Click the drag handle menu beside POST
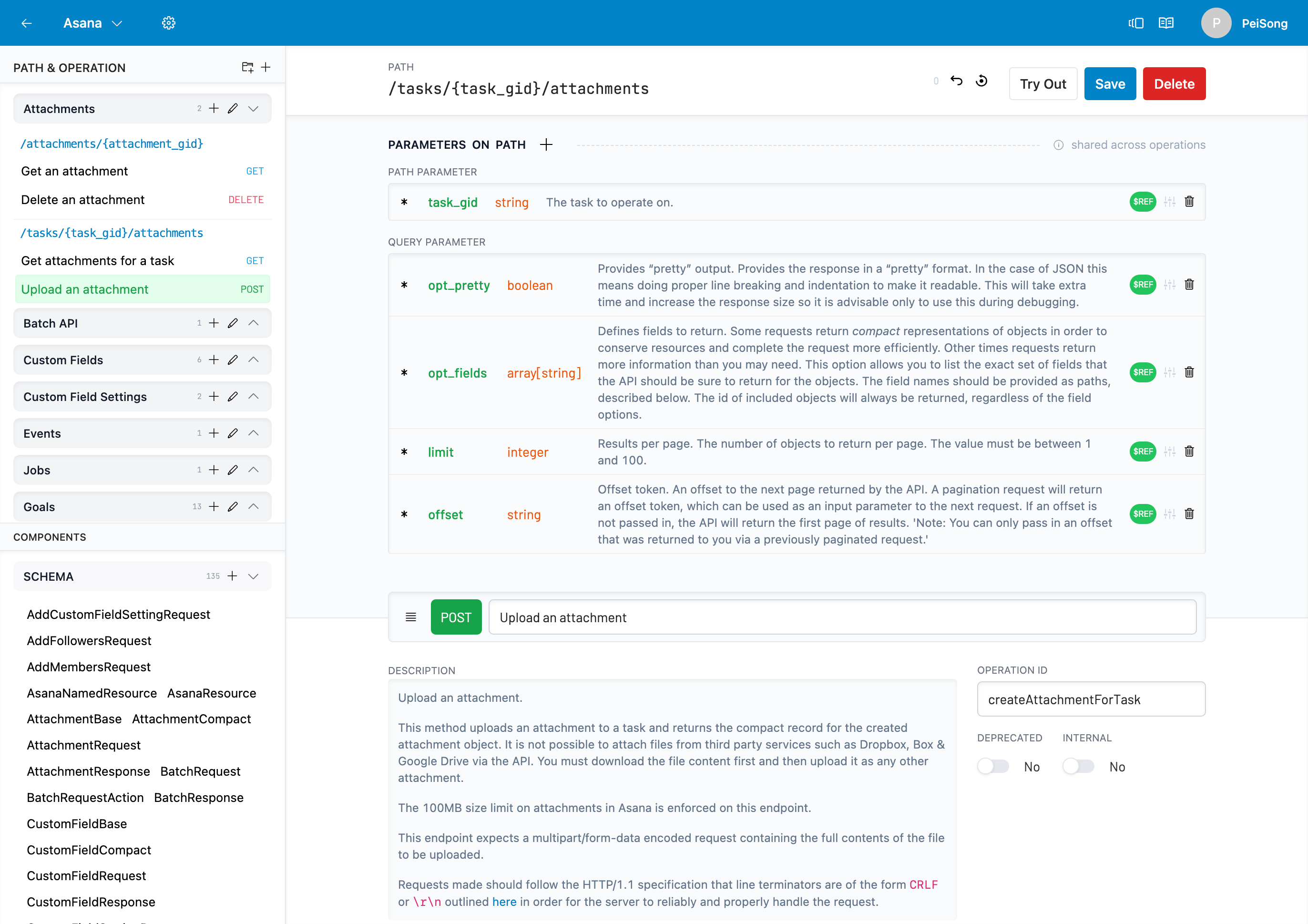 (x=411, y=617)
